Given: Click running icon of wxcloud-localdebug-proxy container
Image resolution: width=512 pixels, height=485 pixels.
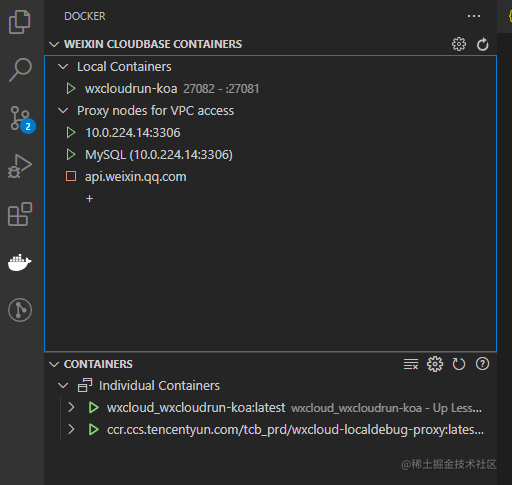Looking at the screenshot, I should pos(94,429).
